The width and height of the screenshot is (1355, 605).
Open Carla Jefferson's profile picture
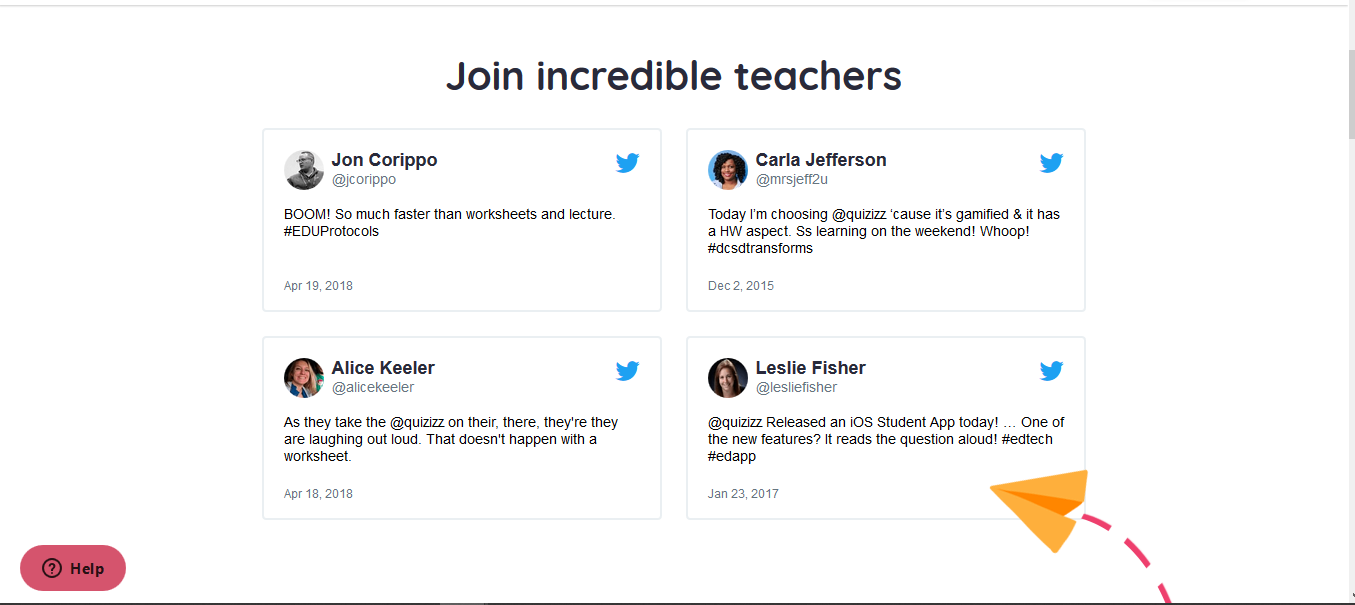[728, 170]
